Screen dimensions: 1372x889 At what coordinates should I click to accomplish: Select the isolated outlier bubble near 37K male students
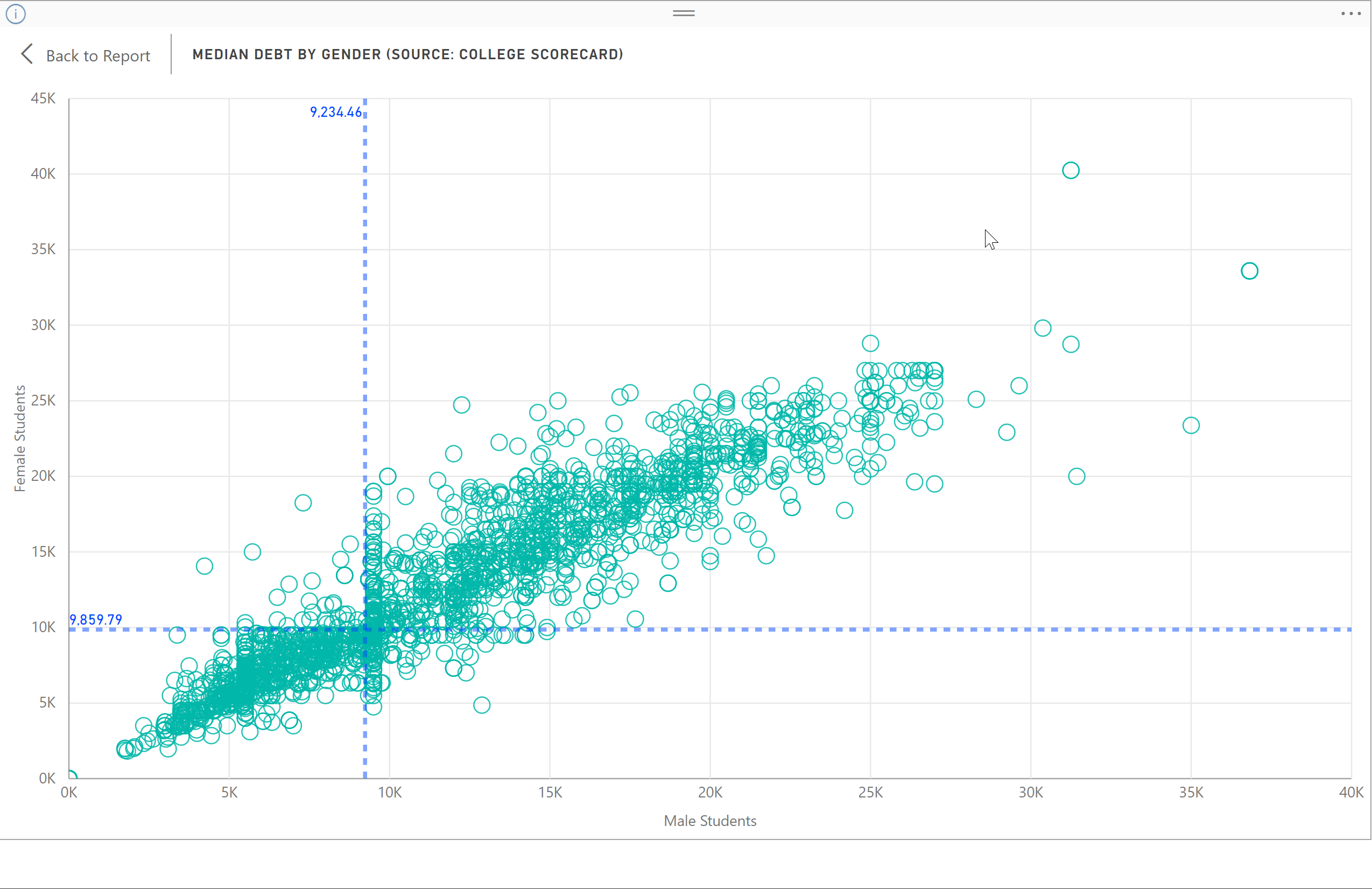(1250, 270)
